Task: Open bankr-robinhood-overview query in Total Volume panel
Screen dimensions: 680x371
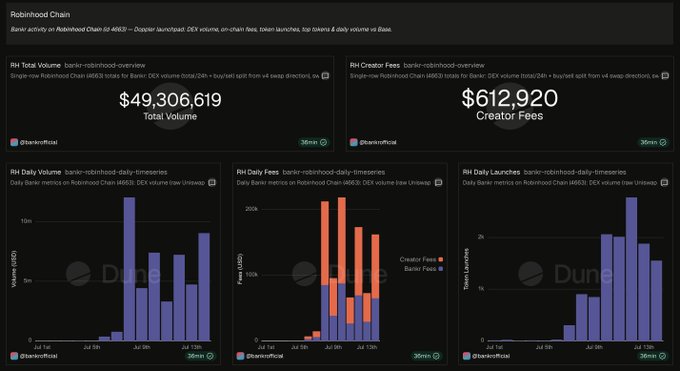Action: tap(105, 66)
